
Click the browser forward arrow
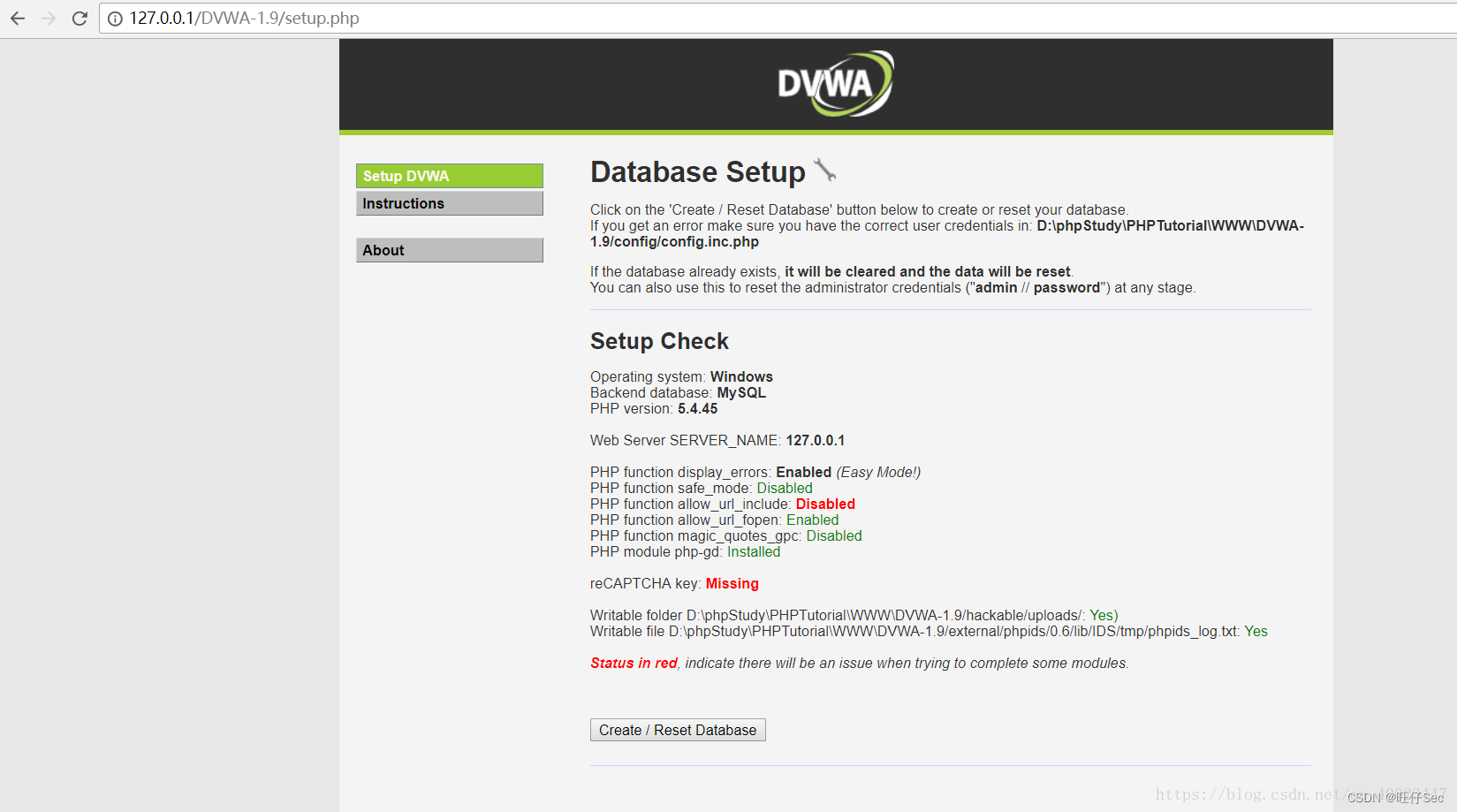click(x=49, y=19)
